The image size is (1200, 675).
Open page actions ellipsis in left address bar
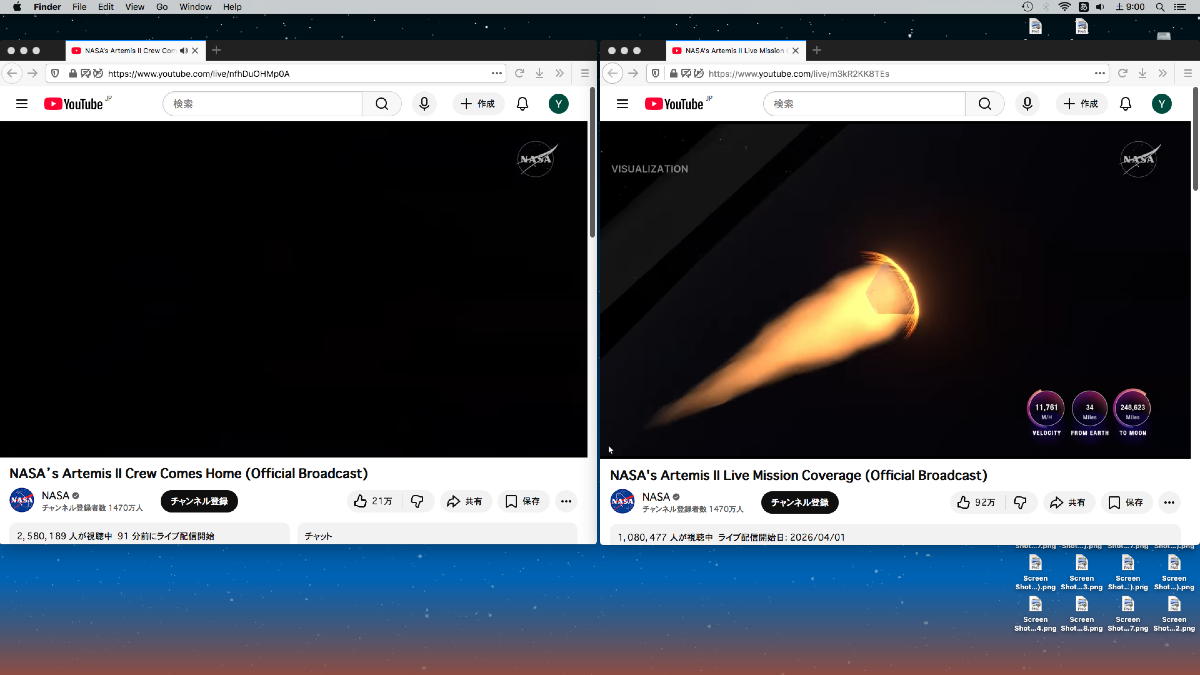(497, 73)
